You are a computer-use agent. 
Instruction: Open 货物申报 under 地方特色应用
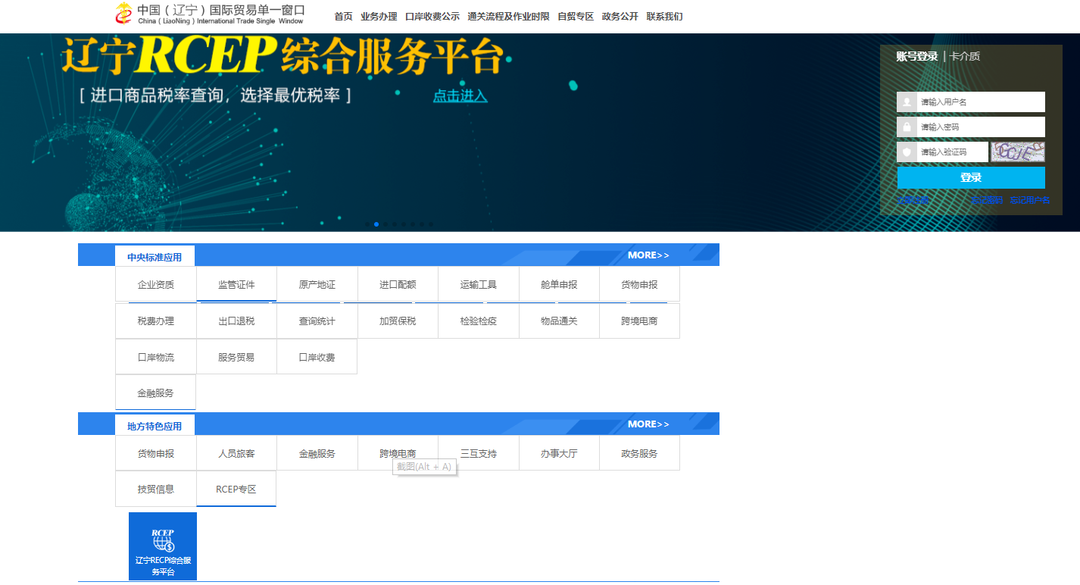pyautogui.click(x=156, y=453)
